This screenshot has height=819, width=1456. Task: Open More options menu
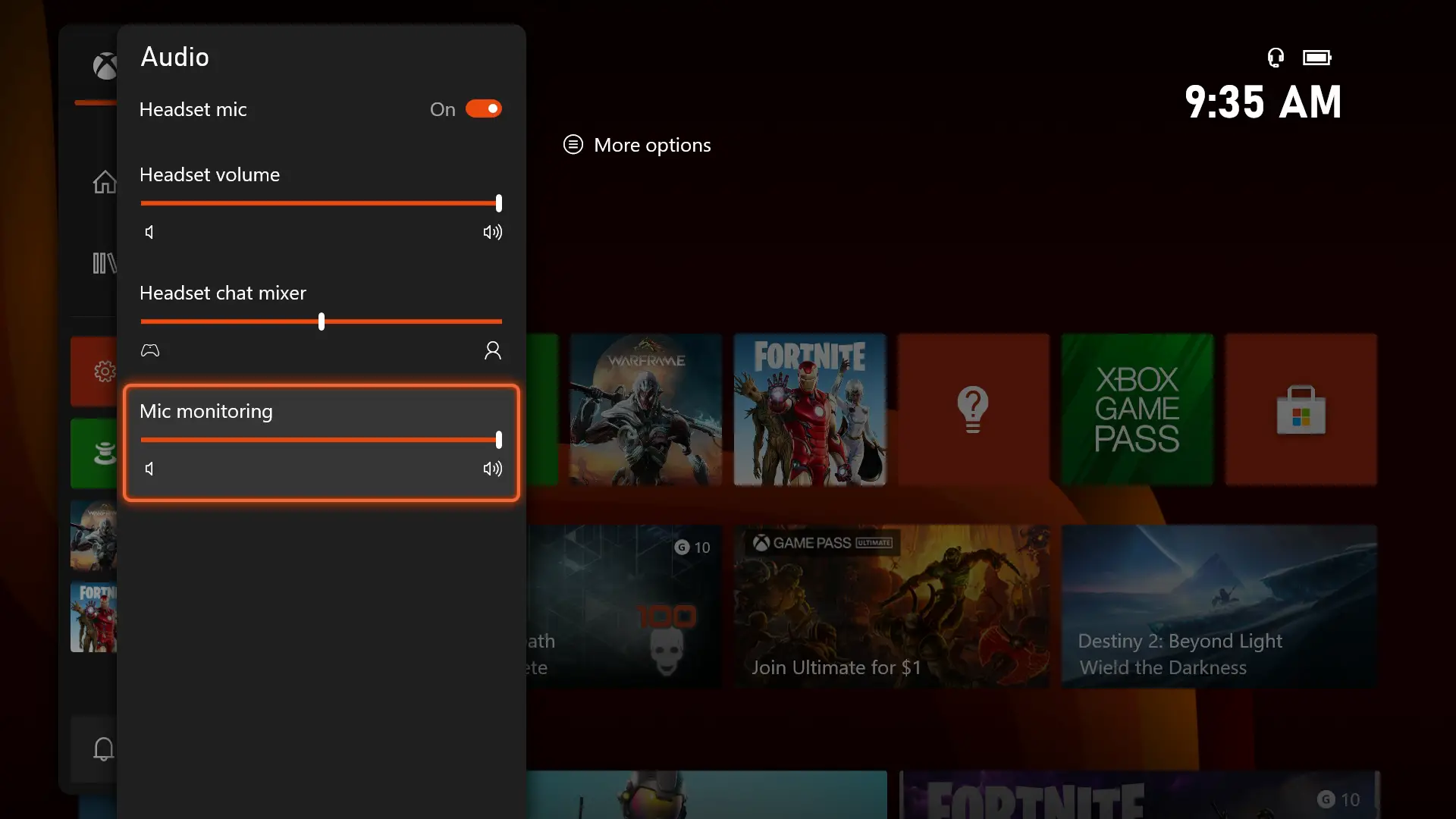tap(637, 145)
